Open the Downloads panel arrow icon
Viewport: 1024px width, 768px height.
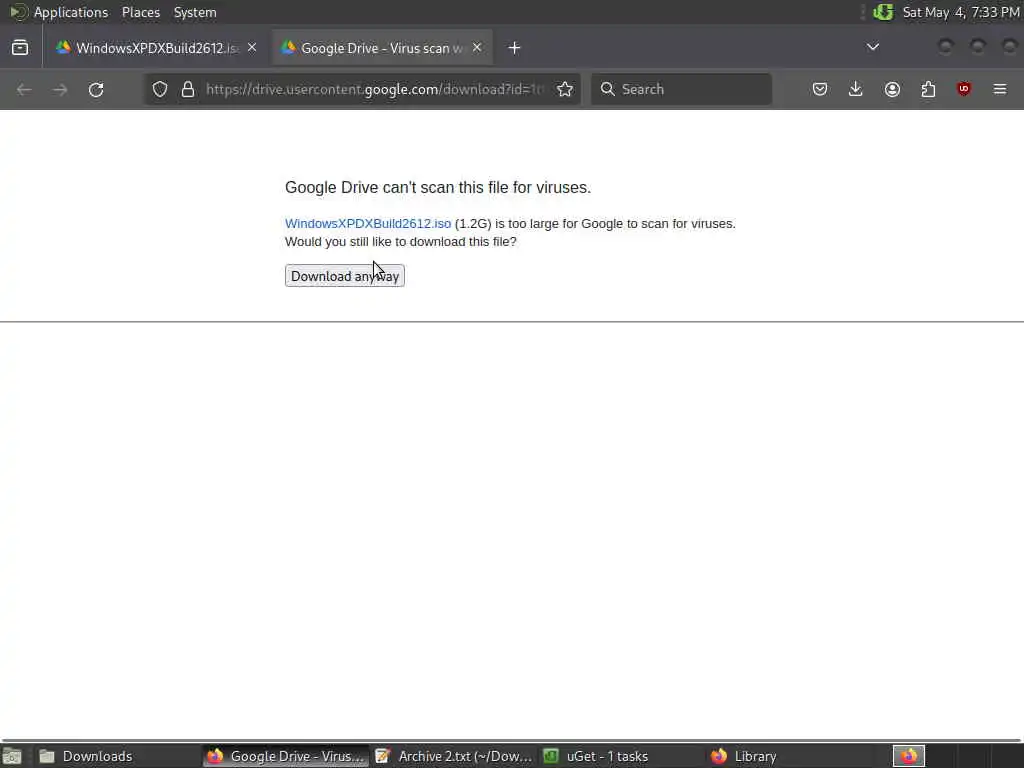856,89
